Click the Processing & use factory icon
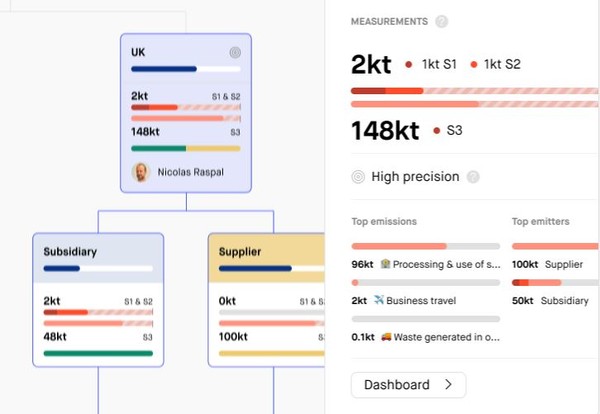Viewport: 600px width, 414px height. point(386,264)
